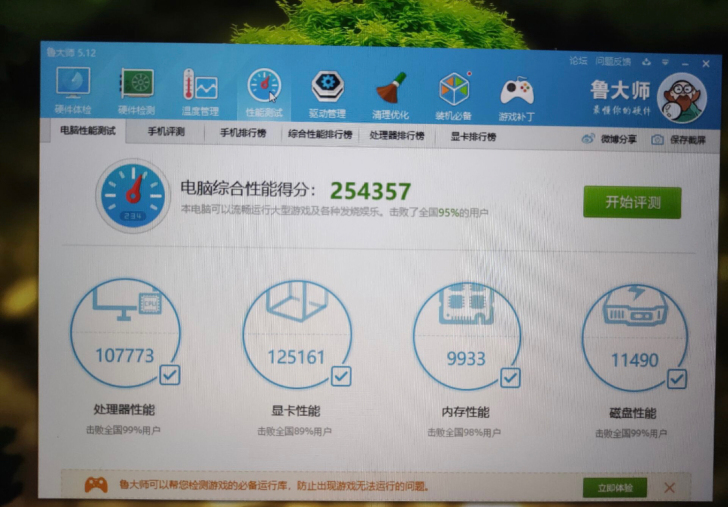The image size is (728, 507).
Task: Click the speedometer gauge beside overall score
Action: coord(133,195)
